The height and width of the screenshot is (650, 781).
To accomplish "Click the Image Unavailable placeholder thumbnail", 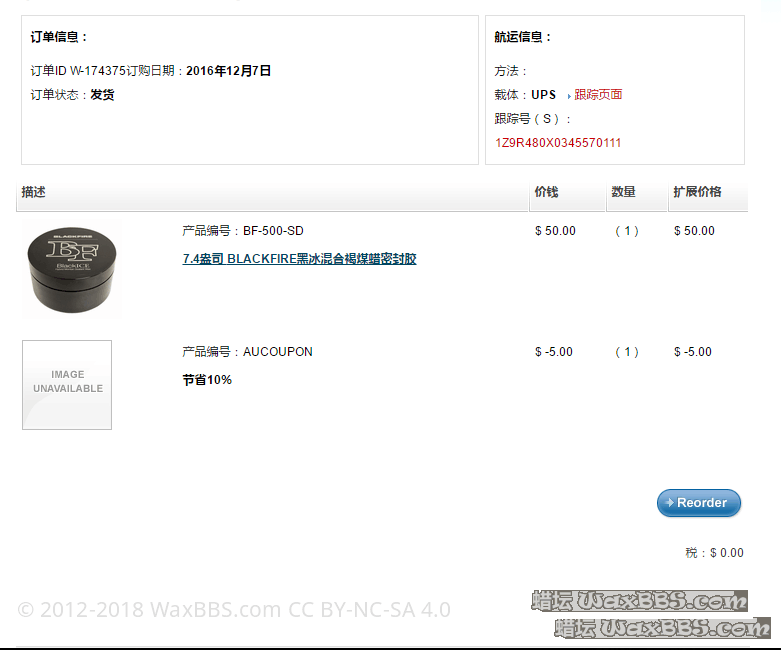I will [67, 385].
